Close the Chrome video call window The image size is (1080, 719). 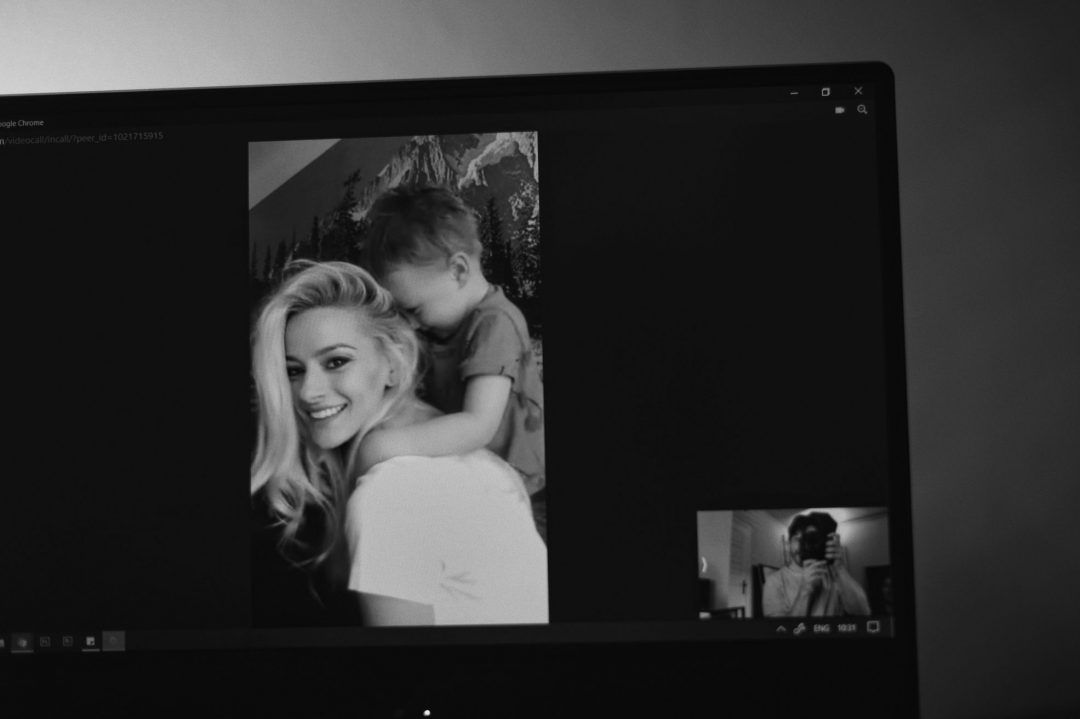click(x=858, y=91)
